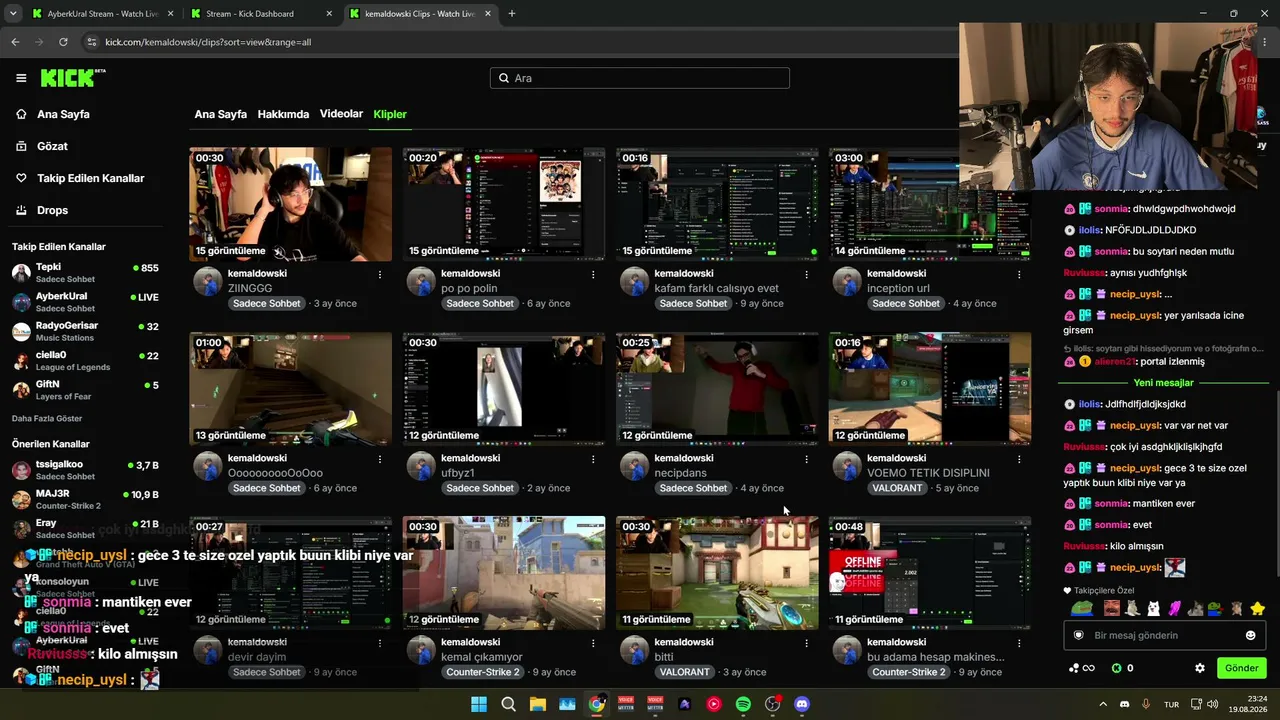This screenshot has width=1280, height=720.
Task: Open Spotify from the taskbar
Action: [743, 704]
